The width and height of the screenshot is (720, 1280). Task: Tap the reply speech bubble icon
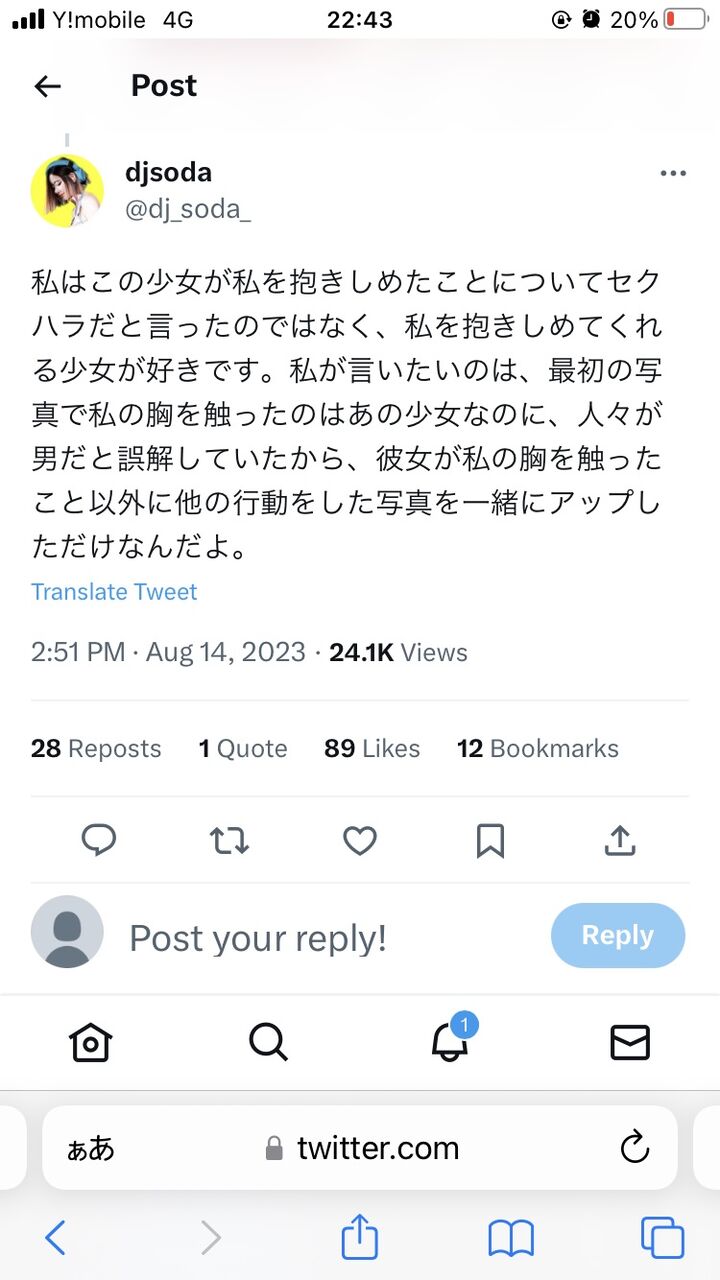pos(98,841)
